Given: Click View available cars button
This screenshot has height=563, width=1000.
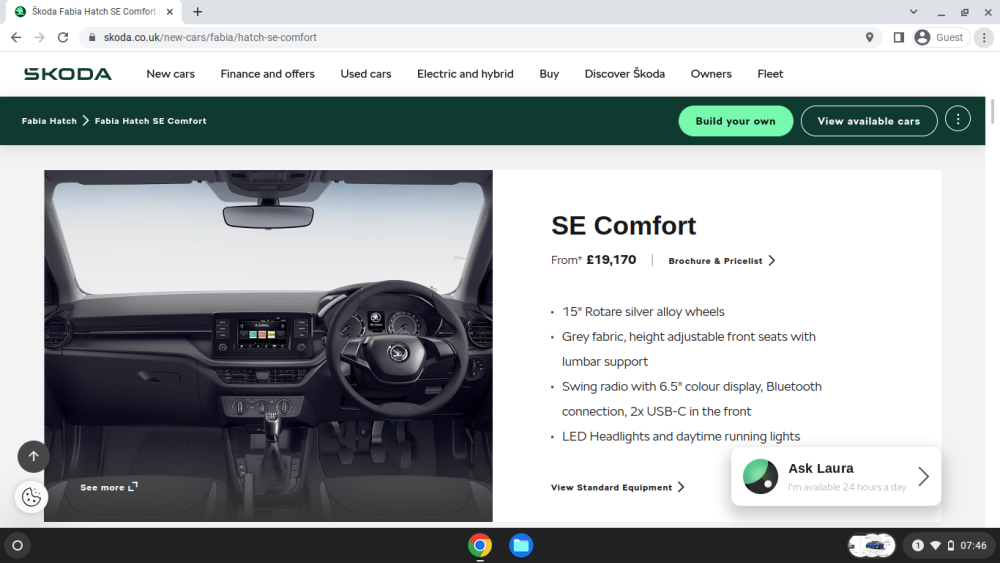Looking at the screenshot, I should click(x=869, y=121).
